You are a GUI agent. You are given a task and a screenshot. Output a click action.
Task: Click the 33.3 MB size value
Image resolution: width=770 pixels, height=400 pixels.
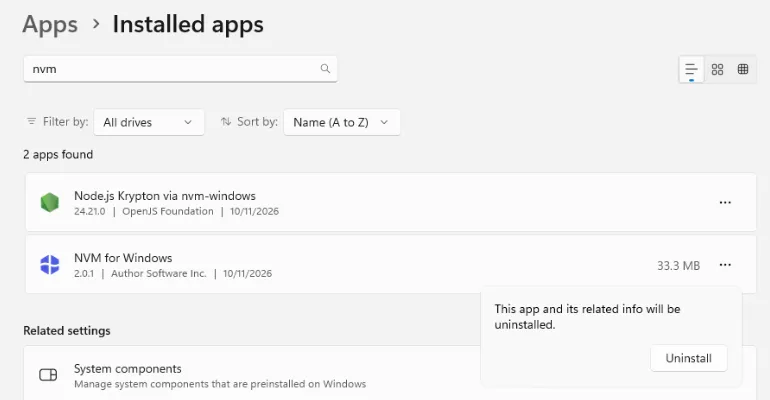pyautogui.click(x=679, y=266)
